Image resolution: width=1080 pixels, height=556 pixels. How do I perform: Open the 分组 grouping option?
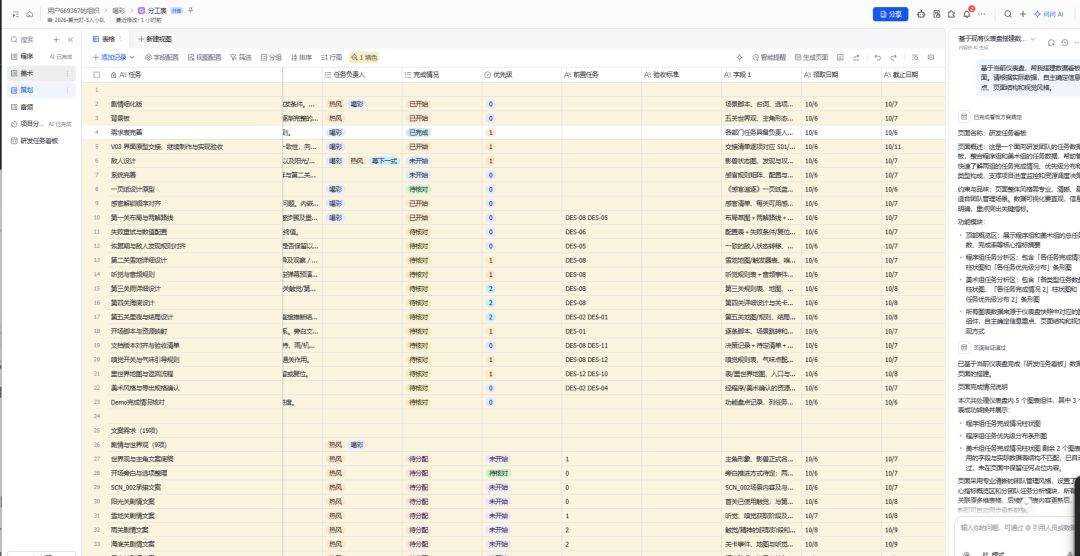[x=271, y=57]
